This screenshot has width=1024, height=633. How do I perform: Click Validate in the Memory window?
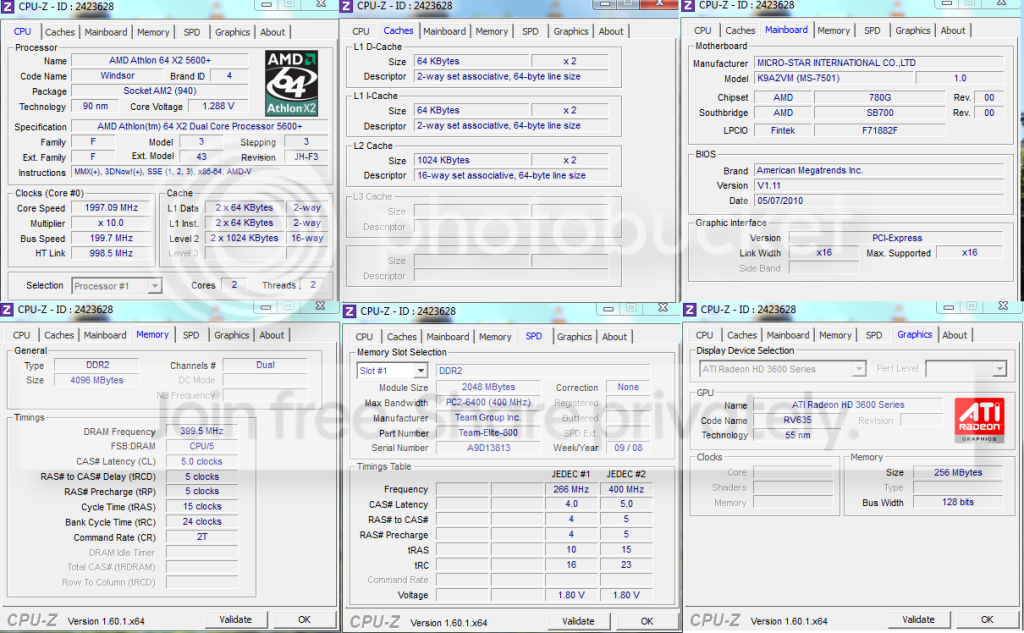(x=236, y=619)
